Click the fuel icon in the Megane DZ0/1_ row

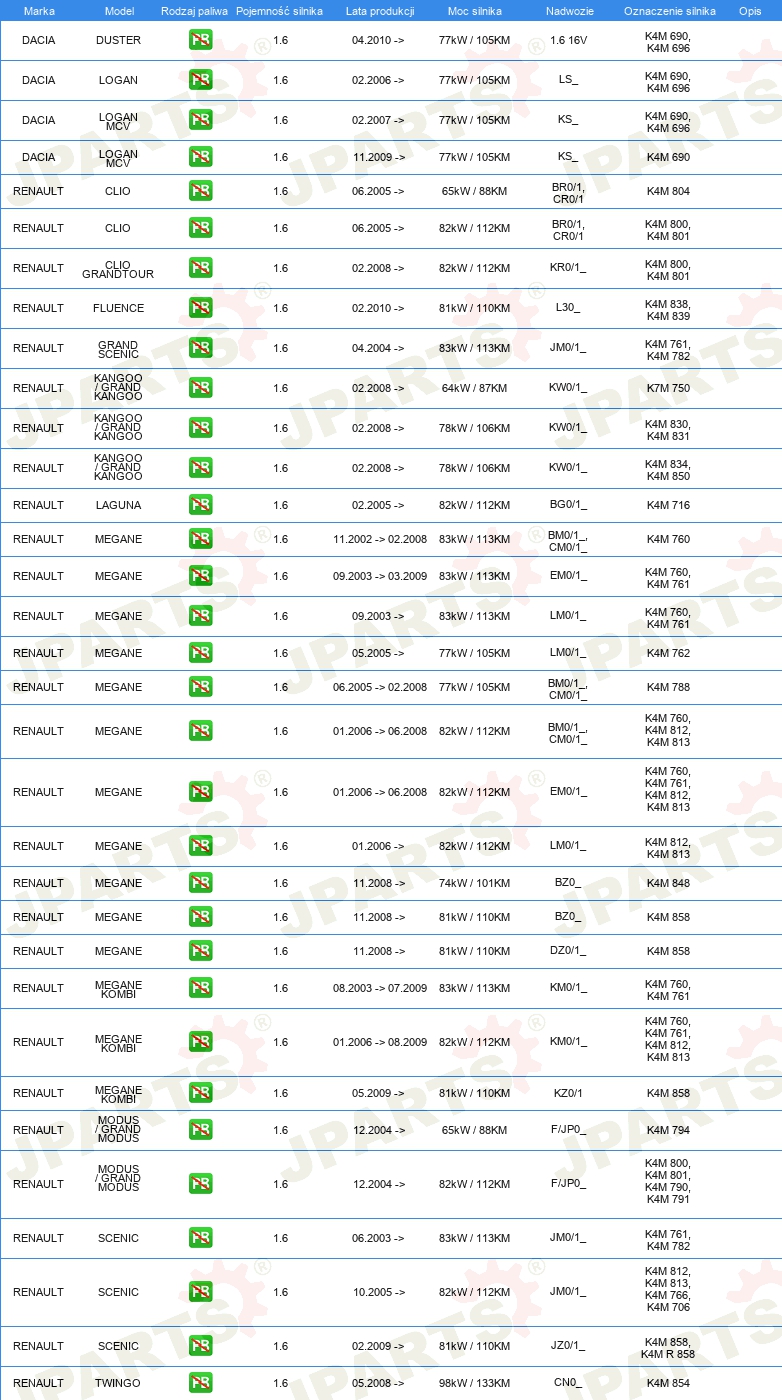click(x=200, y=951)
